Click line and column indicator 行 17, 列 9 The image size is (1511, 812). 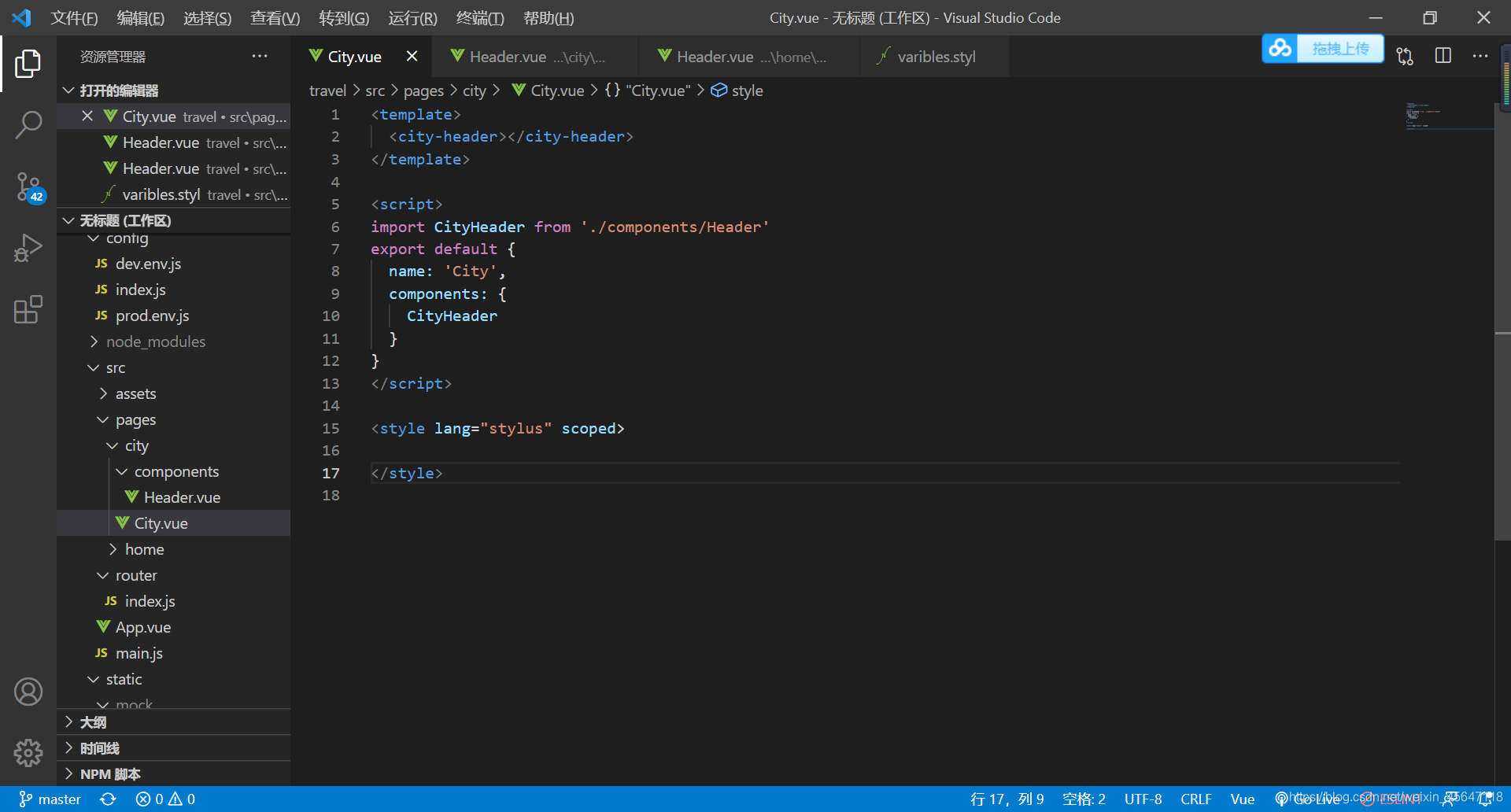tap(1007, 799)
